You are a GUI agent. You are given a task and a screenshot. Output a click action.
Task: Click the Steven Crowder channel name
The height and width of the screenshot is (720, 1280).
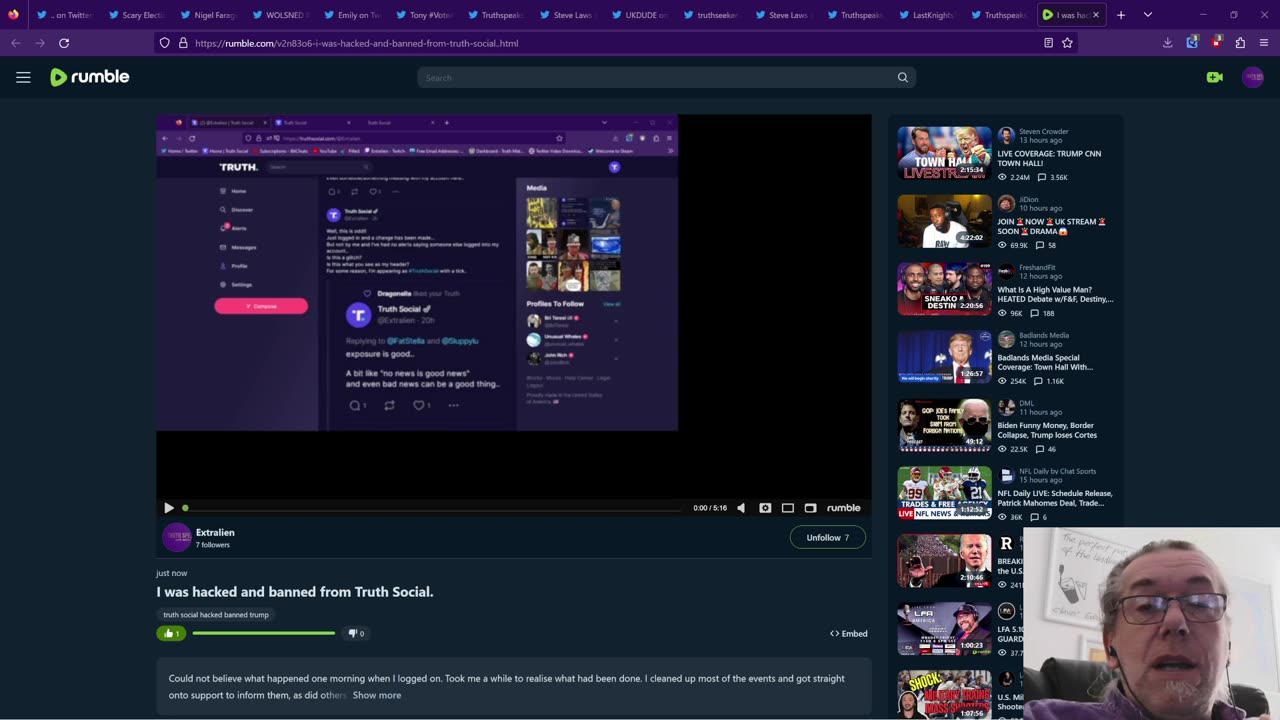(x=1044, y=131)
